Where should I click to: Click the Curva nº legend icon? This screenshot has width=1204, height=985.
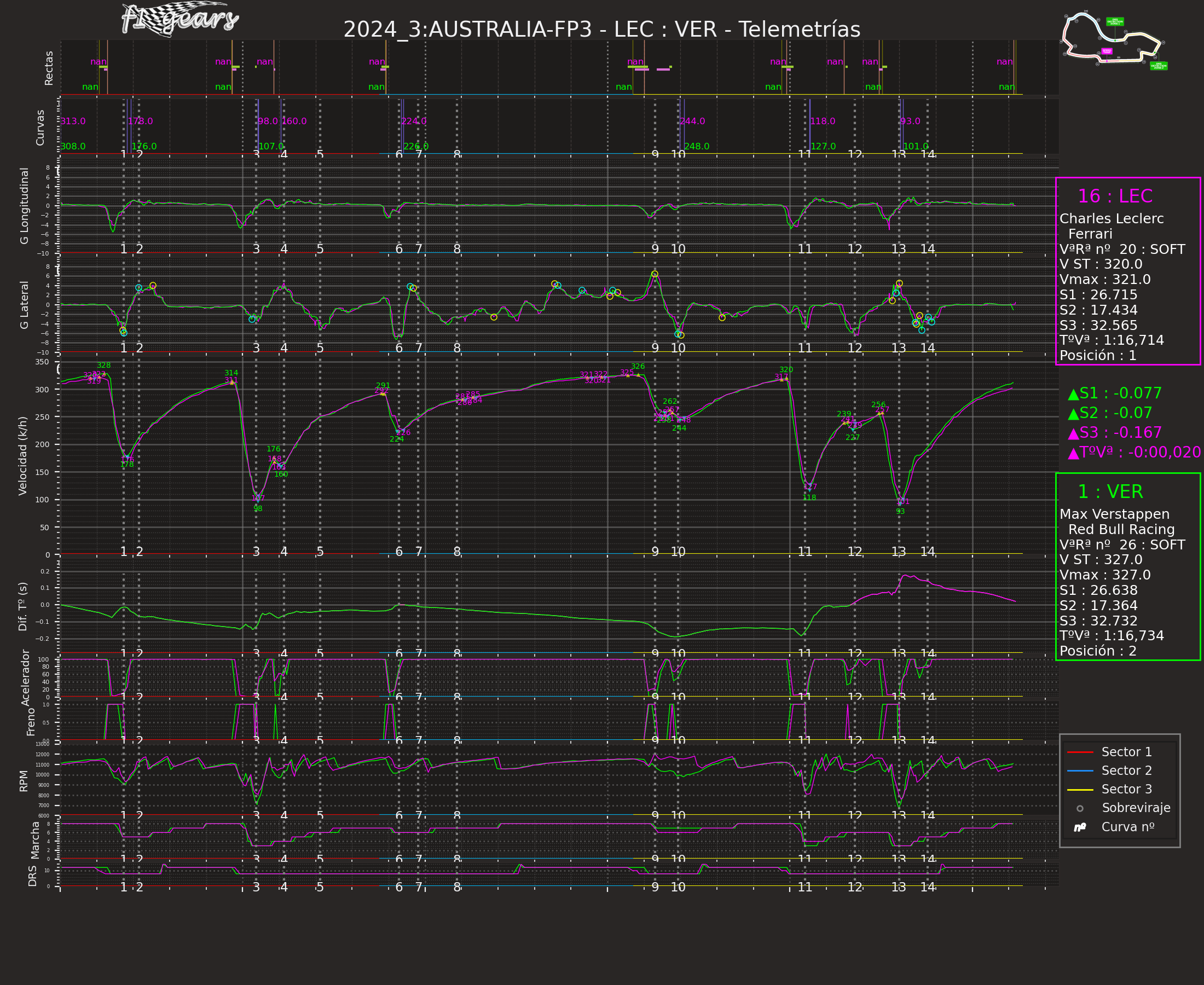1080,827
